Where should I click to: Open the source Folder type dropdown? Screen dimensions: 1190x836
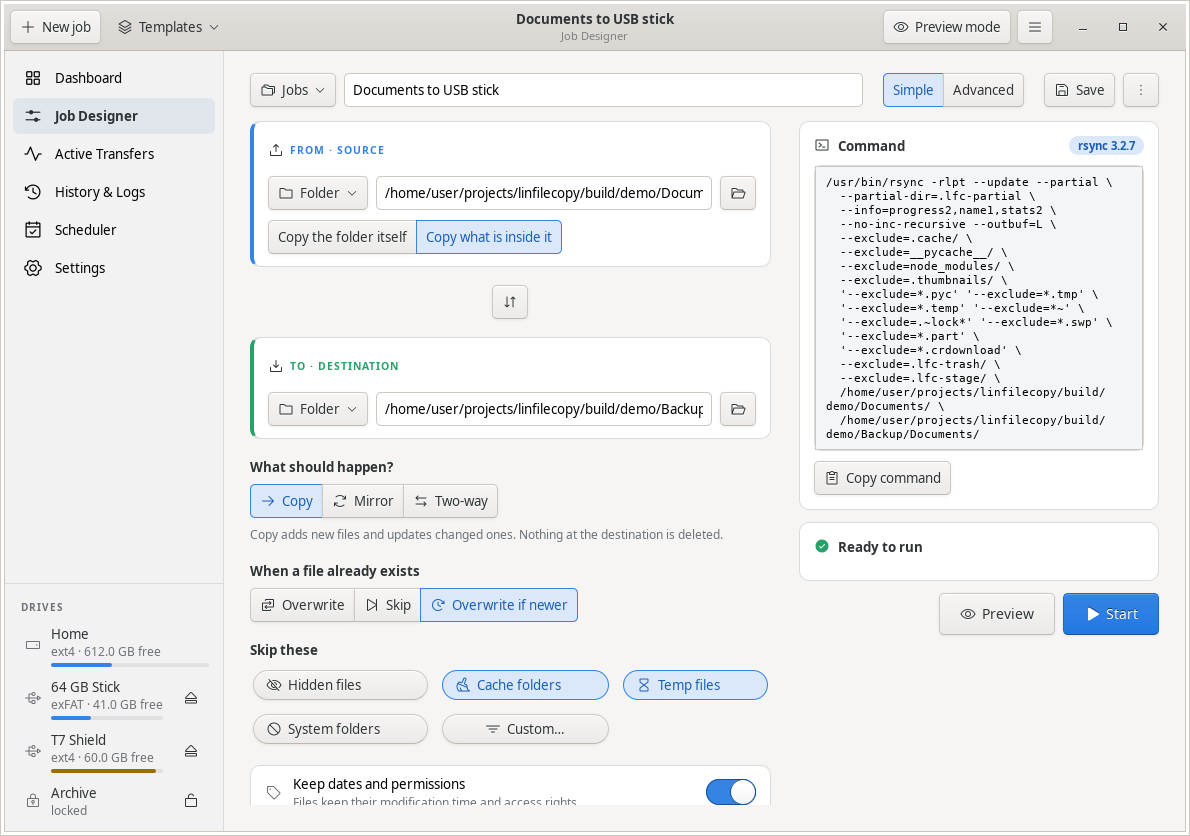(x=318, y=193)
